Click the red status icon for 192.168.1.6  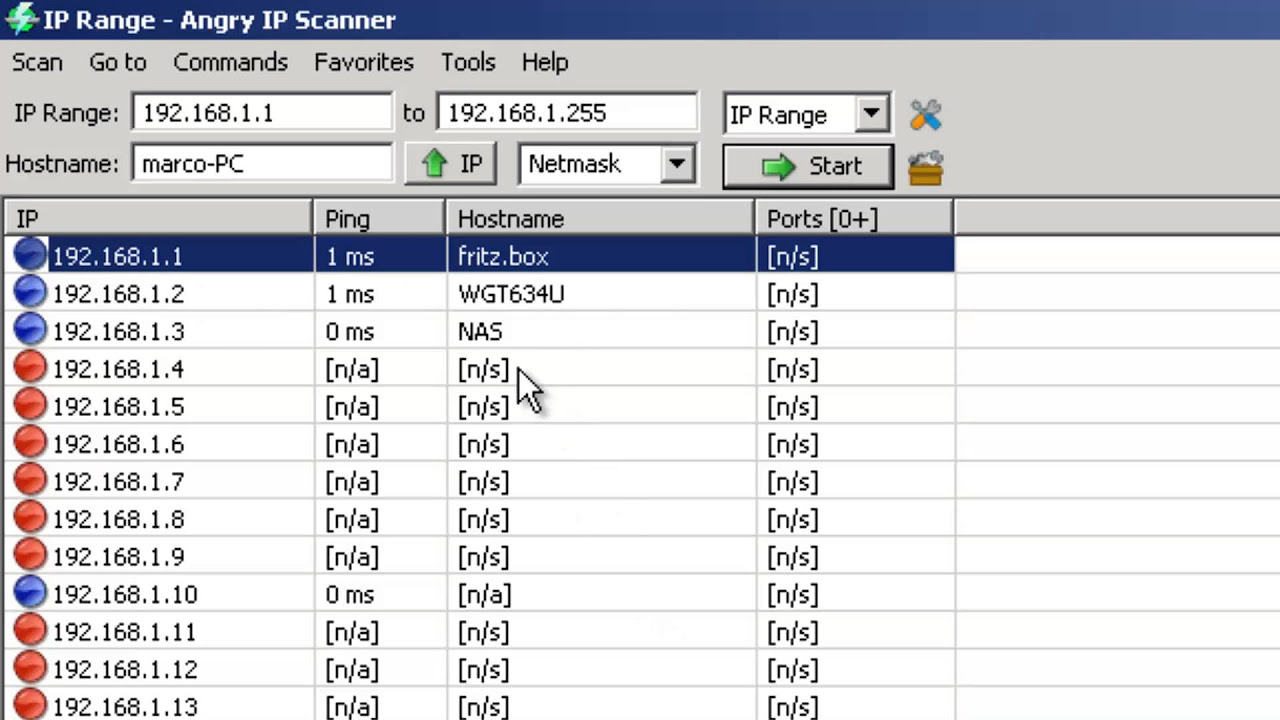tap(30, 443)
